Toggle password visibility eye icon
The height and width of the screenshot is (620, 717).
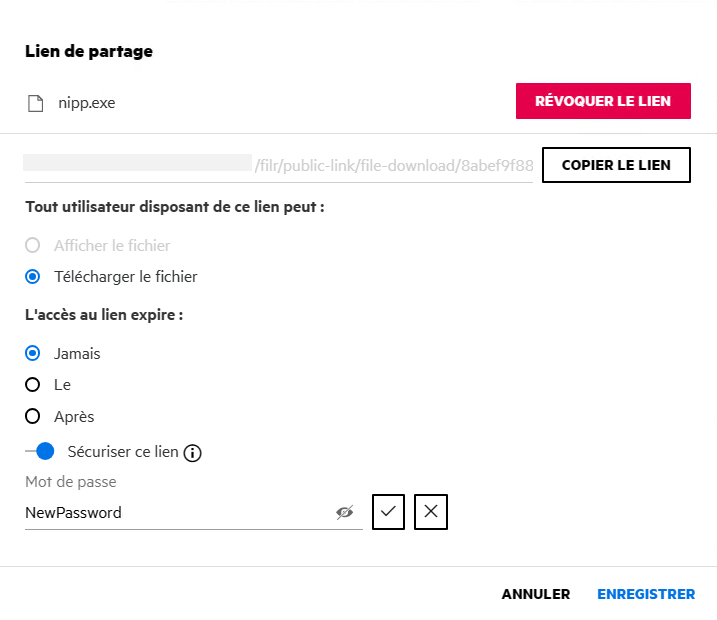[345, 512]
